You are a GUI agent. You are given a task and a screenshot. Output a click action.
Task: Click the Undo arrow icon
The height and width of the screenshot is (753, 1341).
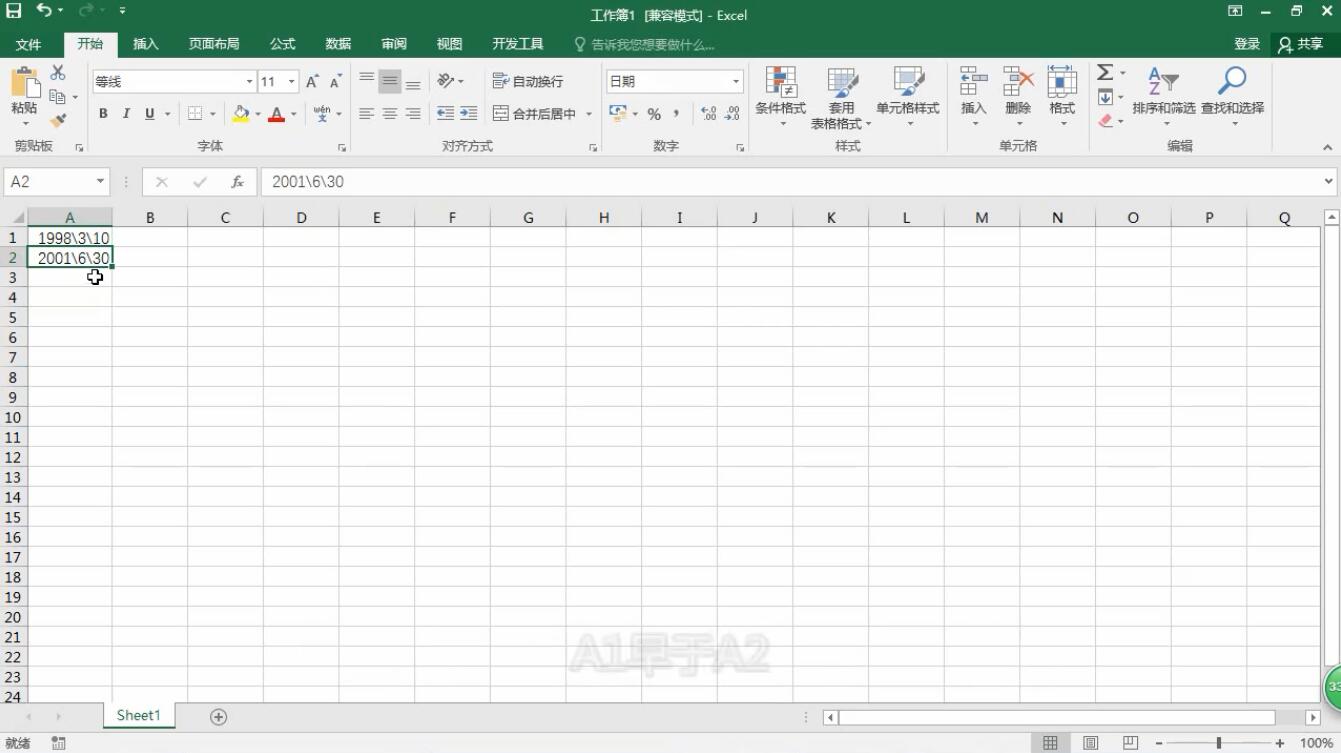(x=44, y=11)
